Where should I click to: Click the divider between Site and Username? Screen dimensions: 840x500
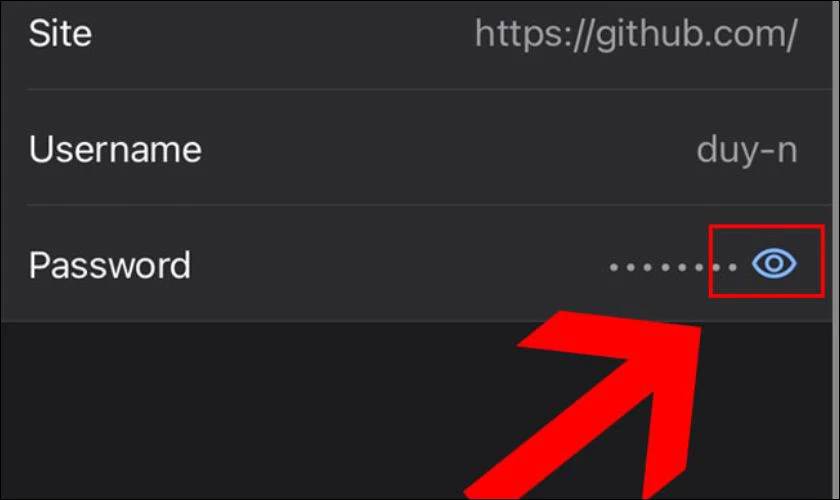pos(429,89)
